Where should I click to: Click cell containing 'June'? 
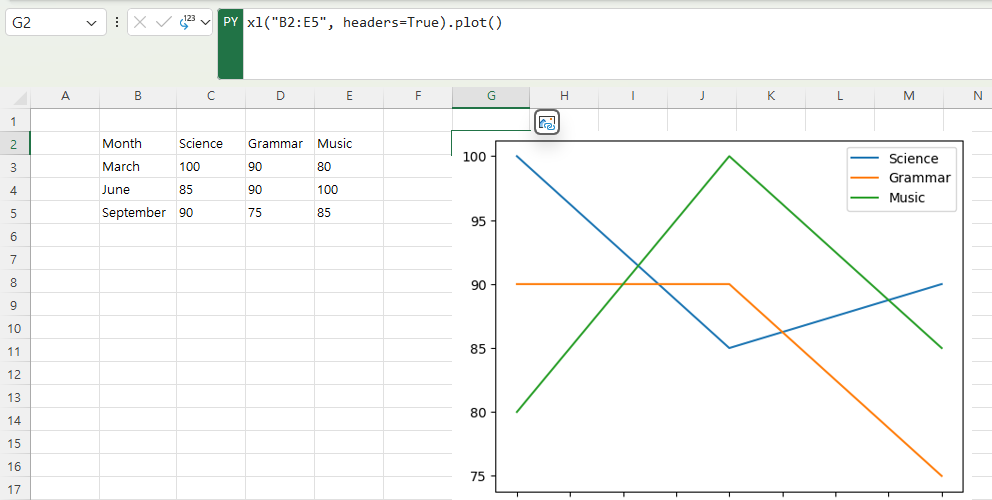[138, 190]
